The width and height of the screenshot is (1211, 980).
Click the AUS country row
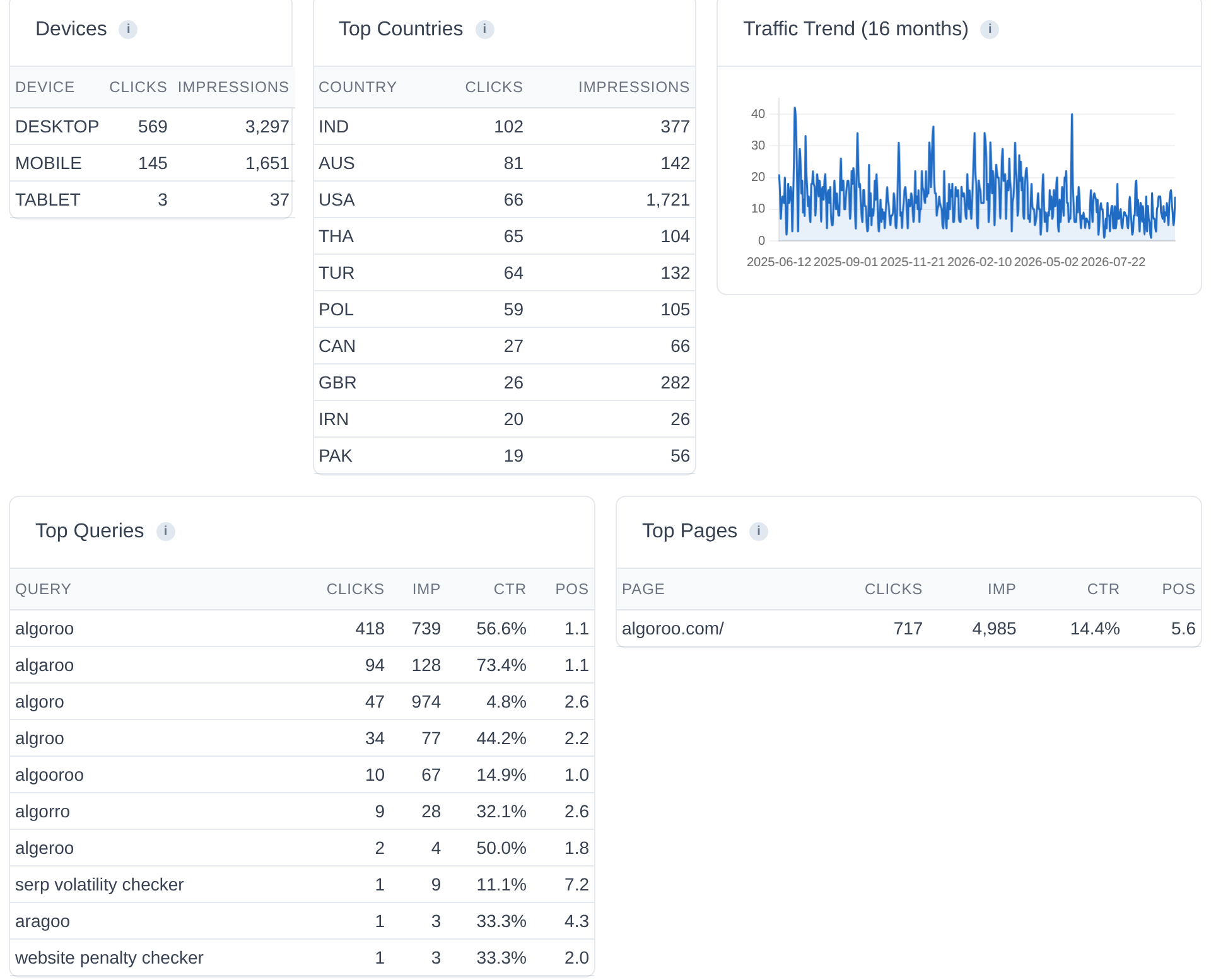(504, 163)
